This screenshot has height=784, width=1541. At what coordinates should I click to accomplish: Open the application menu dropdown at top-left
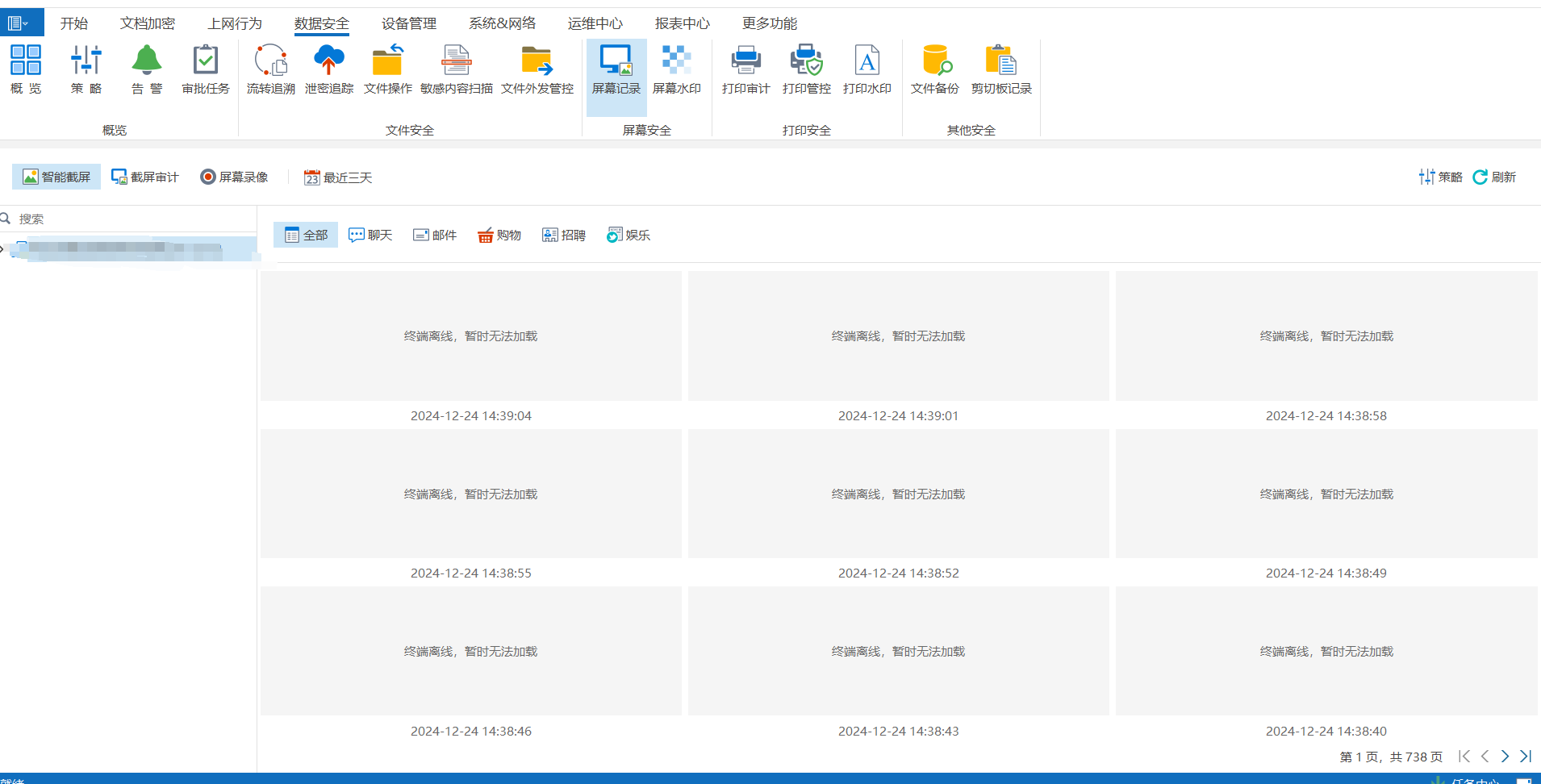[18, 23]
